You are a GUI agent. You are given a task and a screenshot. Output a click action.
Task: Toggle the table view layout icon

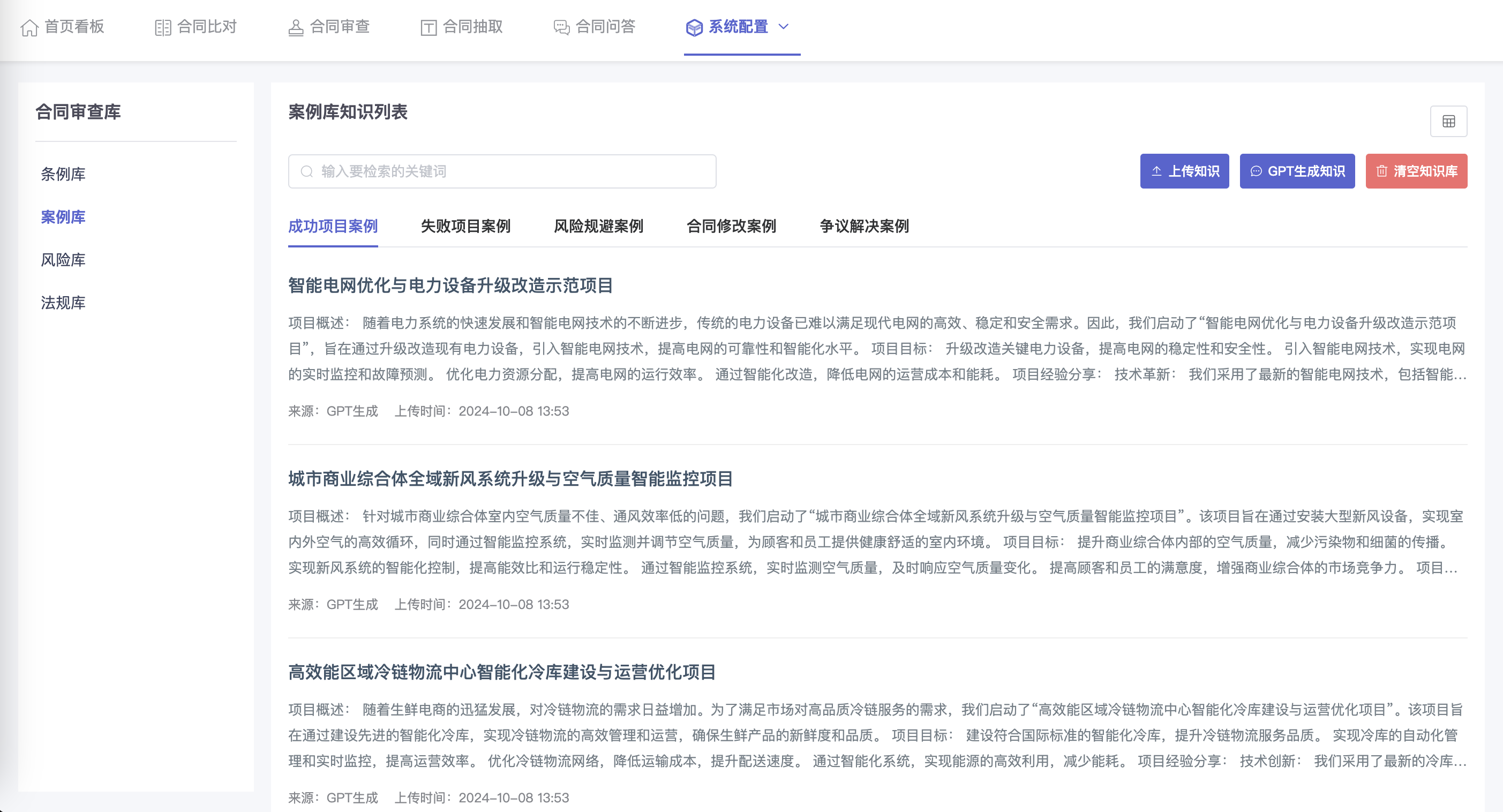(1448, 122)
